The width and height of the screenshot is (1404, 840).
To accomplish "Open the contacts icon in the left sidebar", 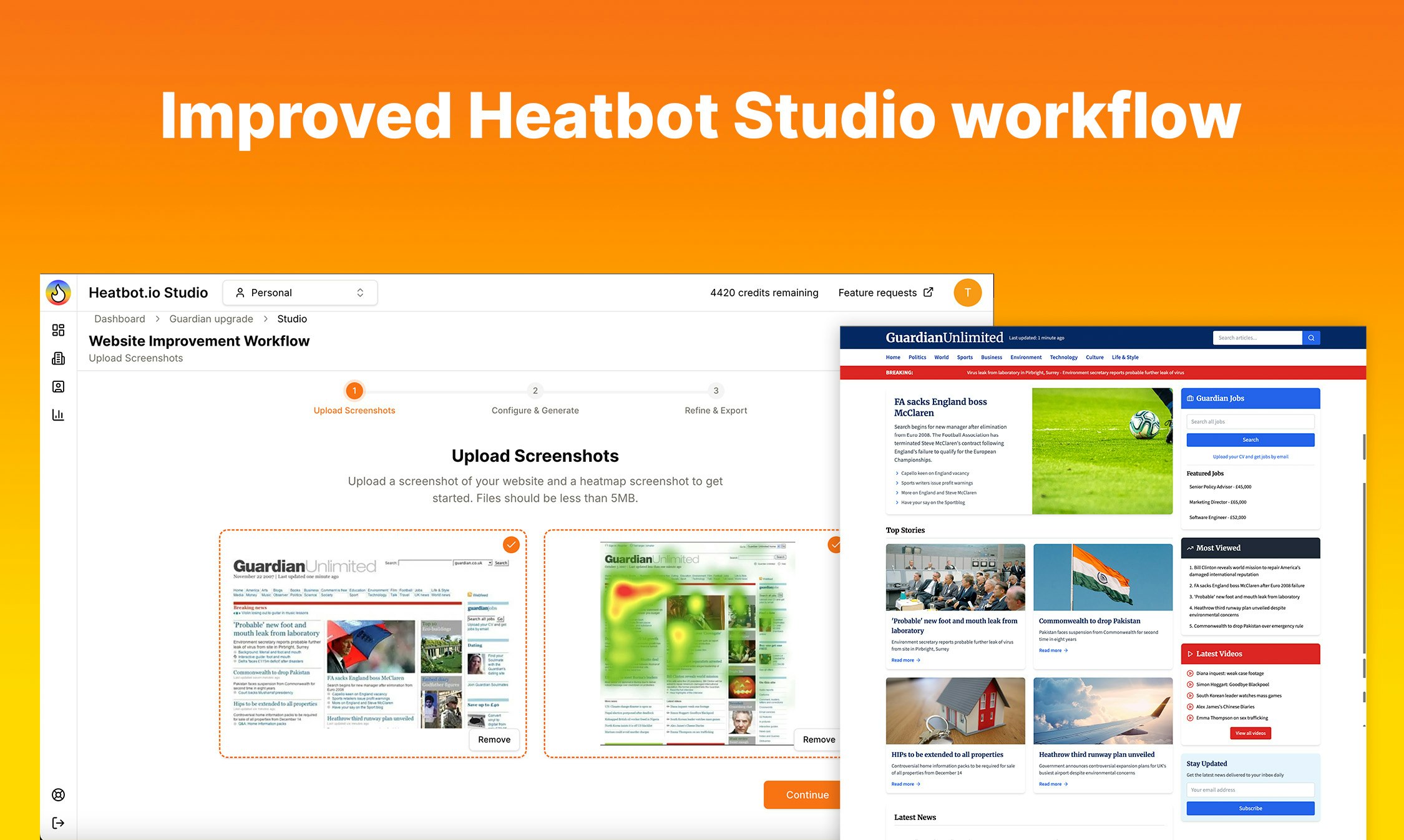I will [x=58, y=386].
